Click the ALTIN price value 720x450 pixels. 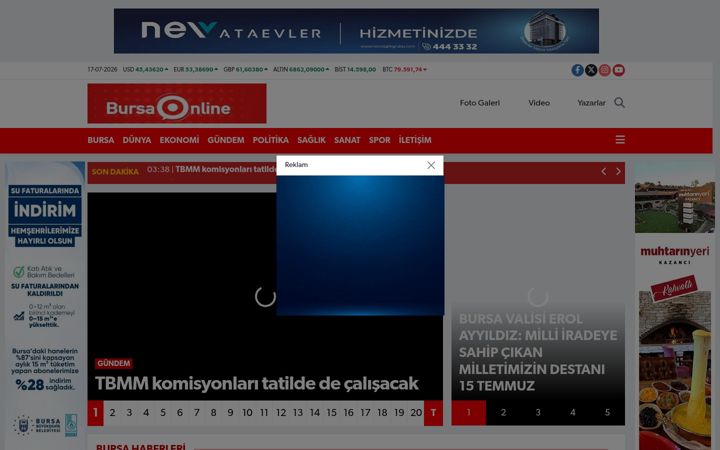(309, 70)
